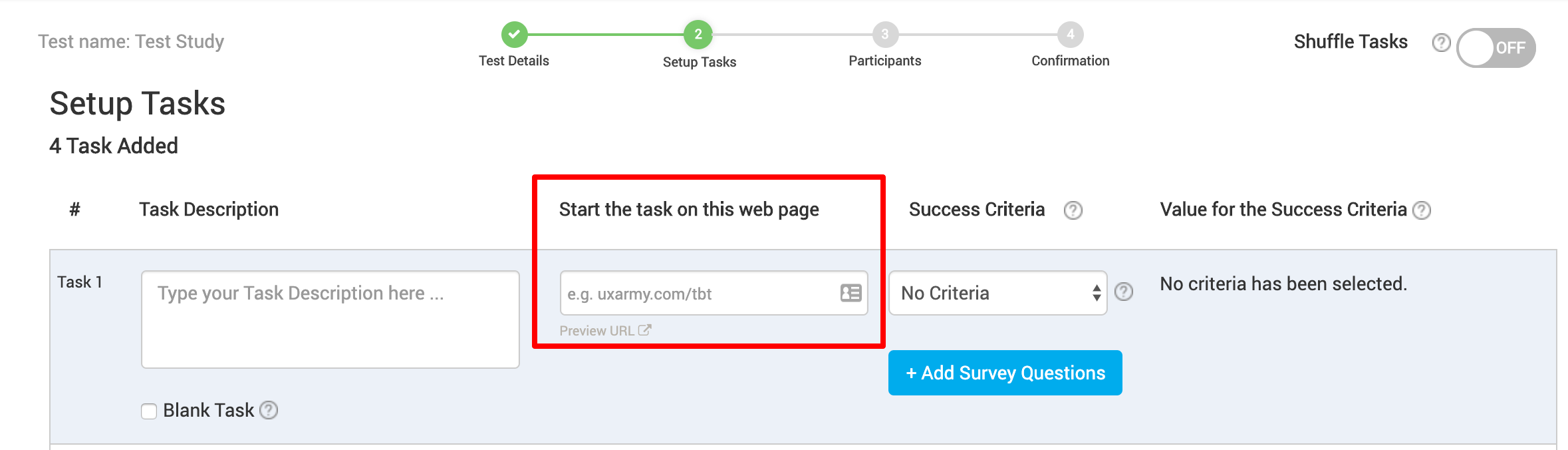Click the Blank Task help icon
The height and width of the screenshot is (450, 1568).
pos(269,410)
